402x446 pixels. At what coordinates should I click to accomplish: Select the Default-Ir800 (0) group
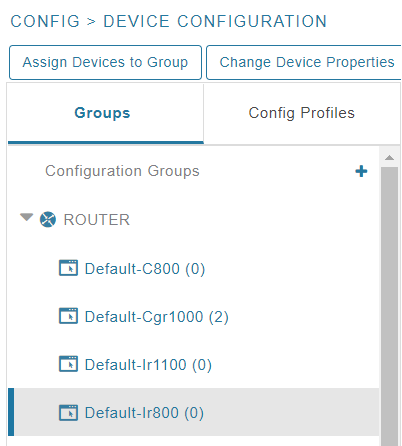(x=193, y=412)
